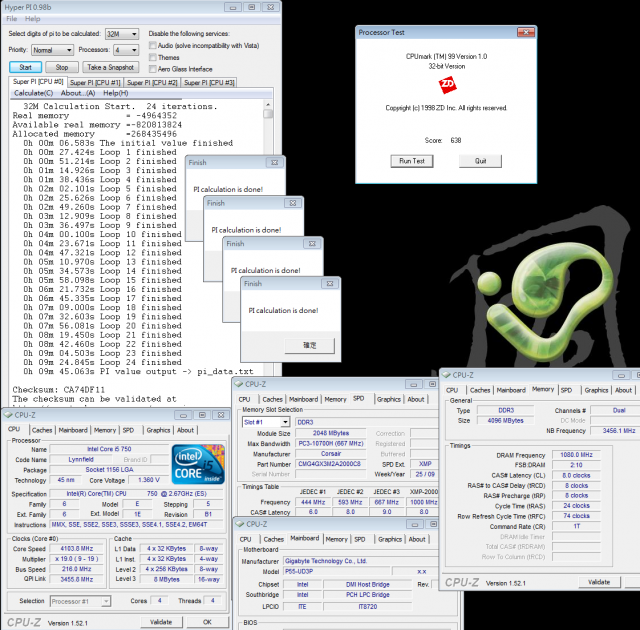
Task: Click the P55-UD3P model field
Action: click(x=336, y=572)
